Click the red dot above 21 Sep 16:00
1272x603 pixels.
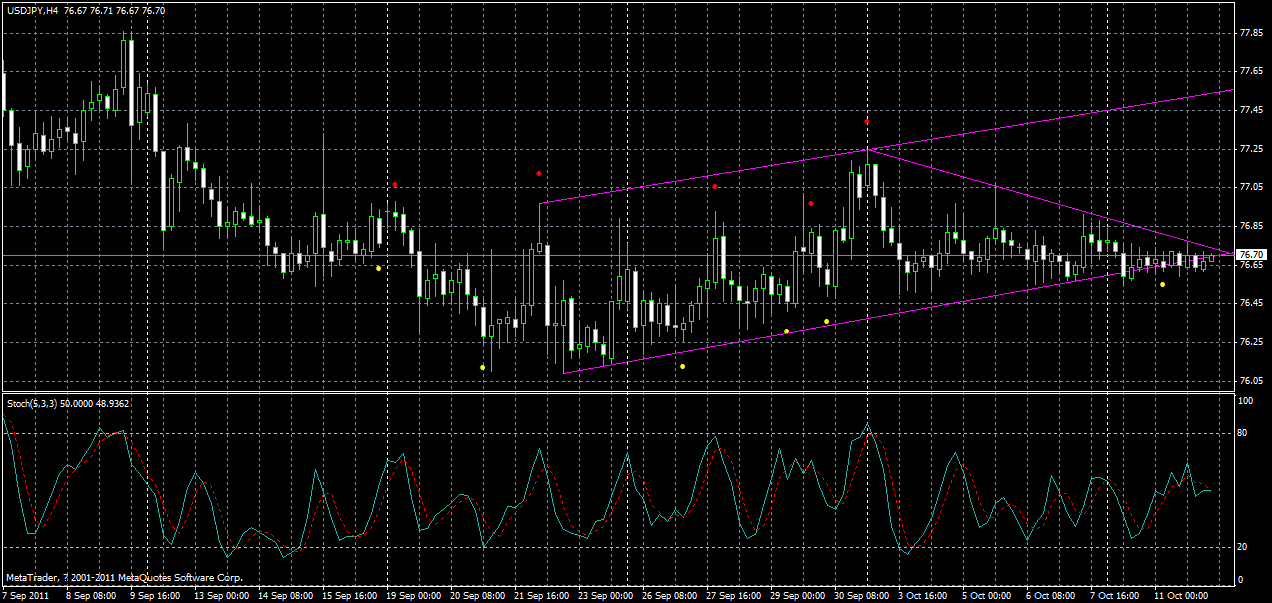tap(538, 171)
